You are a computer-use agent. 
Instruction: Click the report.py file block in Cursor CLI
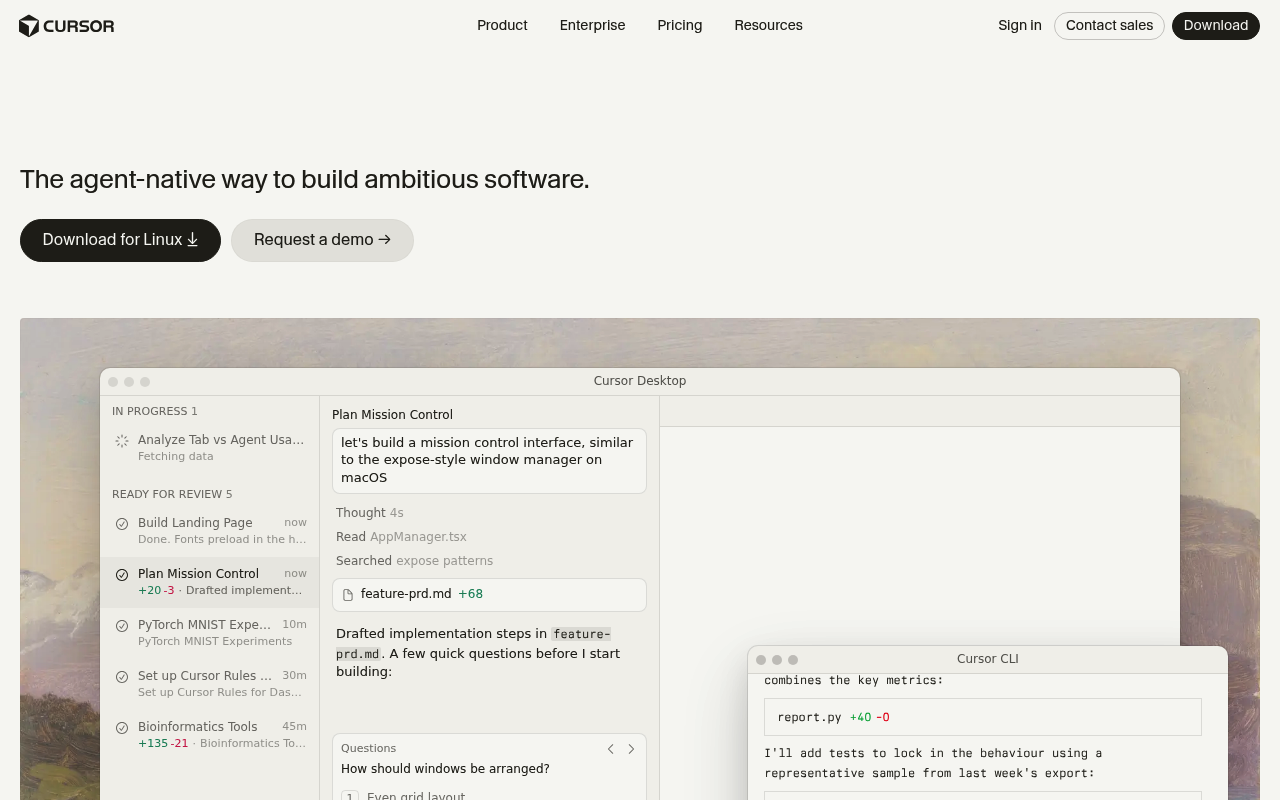(983, 717)
